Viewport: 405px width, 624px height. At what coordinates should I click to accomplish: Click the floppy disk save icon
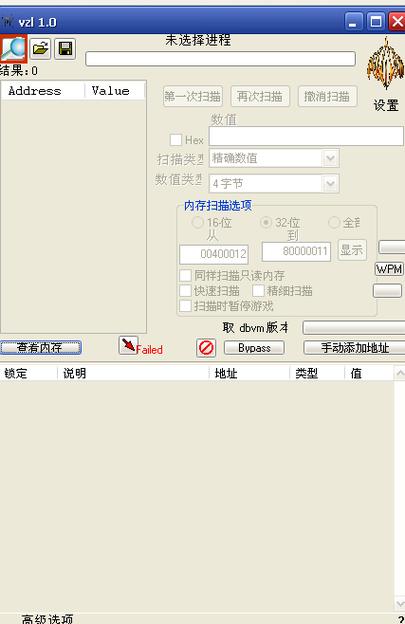[65, 49]
